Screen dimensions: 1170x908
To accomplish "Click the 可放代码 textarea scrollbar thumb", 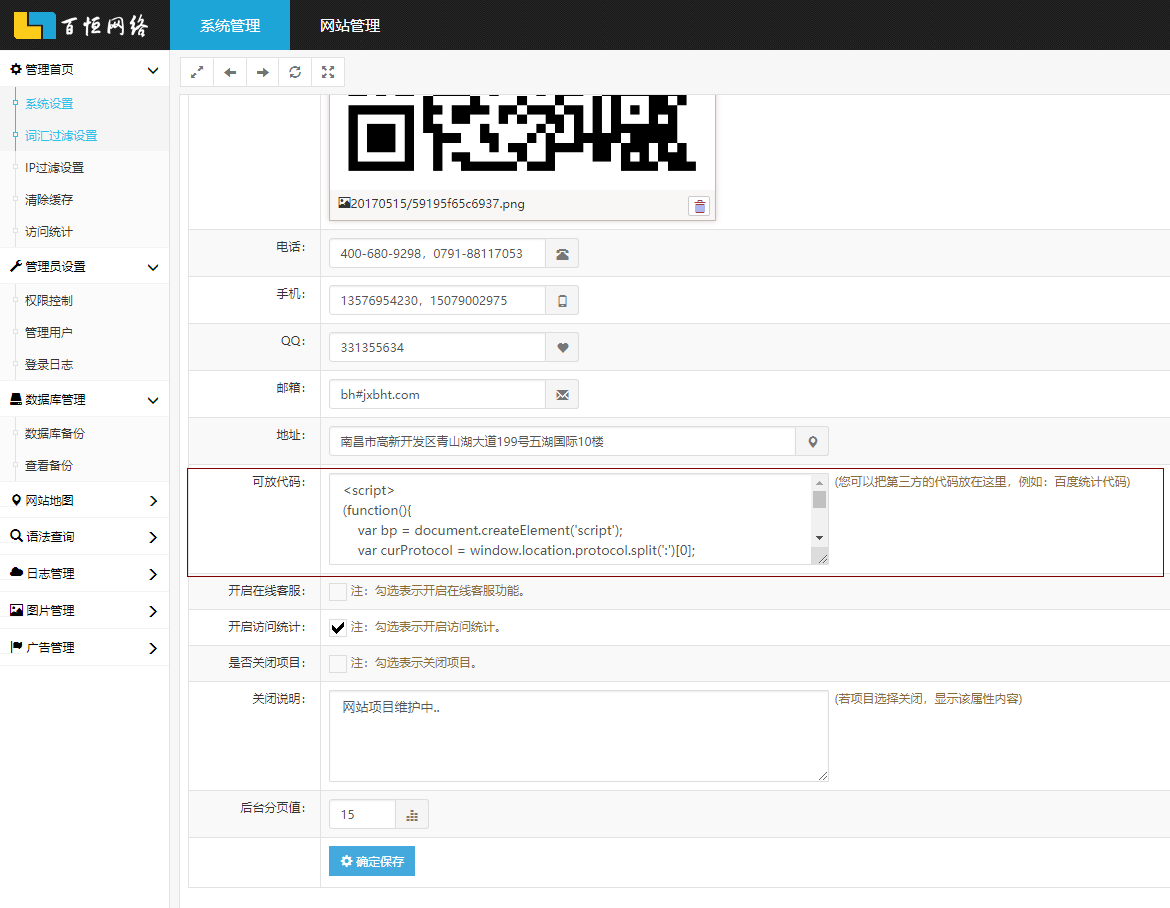I will [819, 499].
